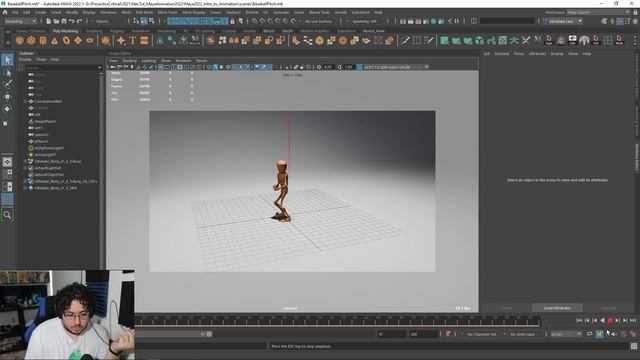Open viewport Shading menu
The image size is (640, 360).
click(129, 60)
